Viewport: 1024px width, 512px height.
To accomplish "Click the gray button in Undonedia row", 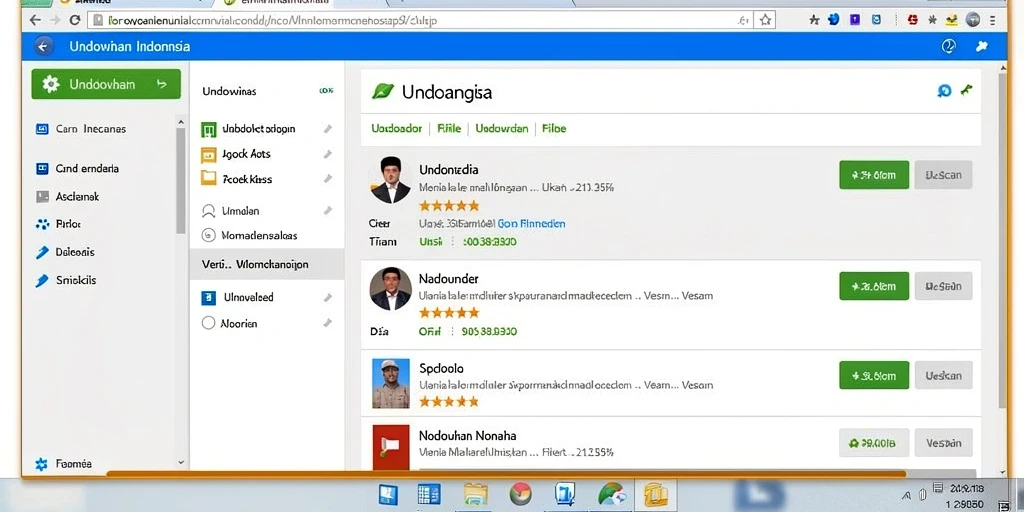I will tap(943, 175).
